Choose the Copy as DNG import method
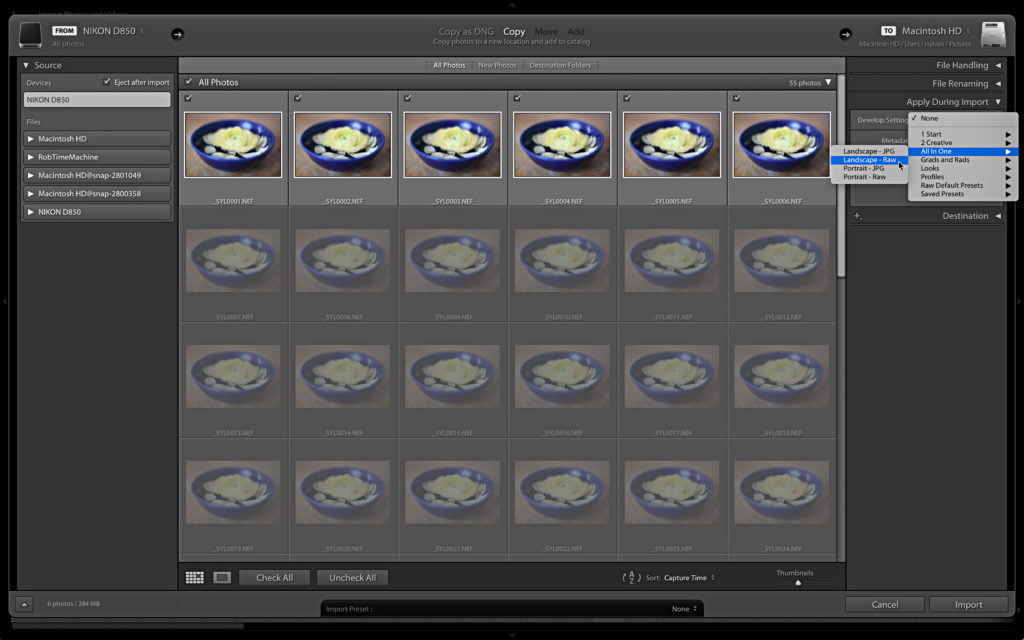 click(466, 31)
